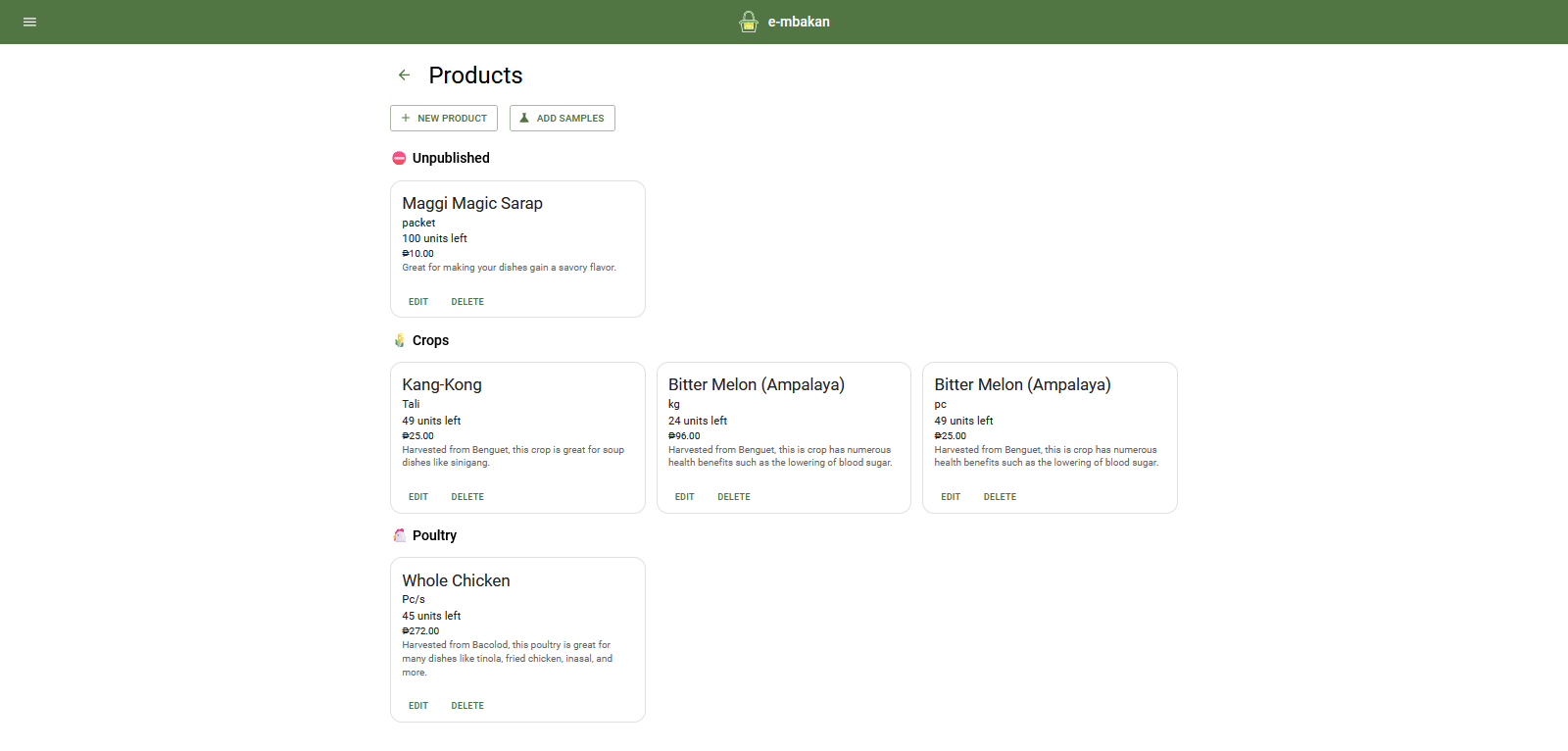Click the Bacolod description on Whole Chicken
1568x751 pixels.
[x=507, y=659]
